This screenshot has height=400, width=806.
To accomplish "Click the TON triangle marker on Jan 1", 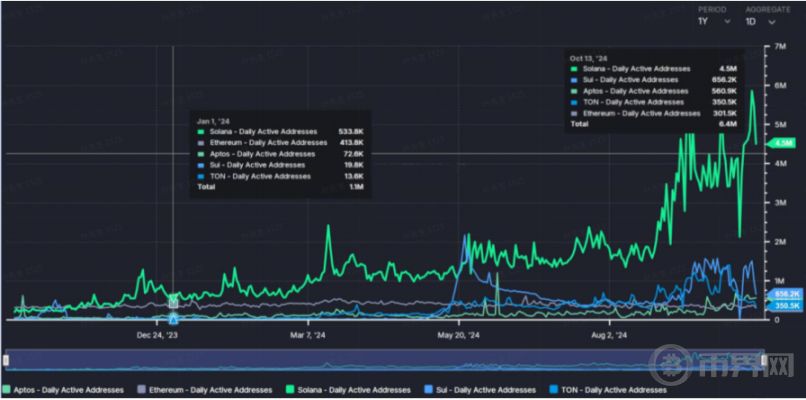I will coord(173,319).
